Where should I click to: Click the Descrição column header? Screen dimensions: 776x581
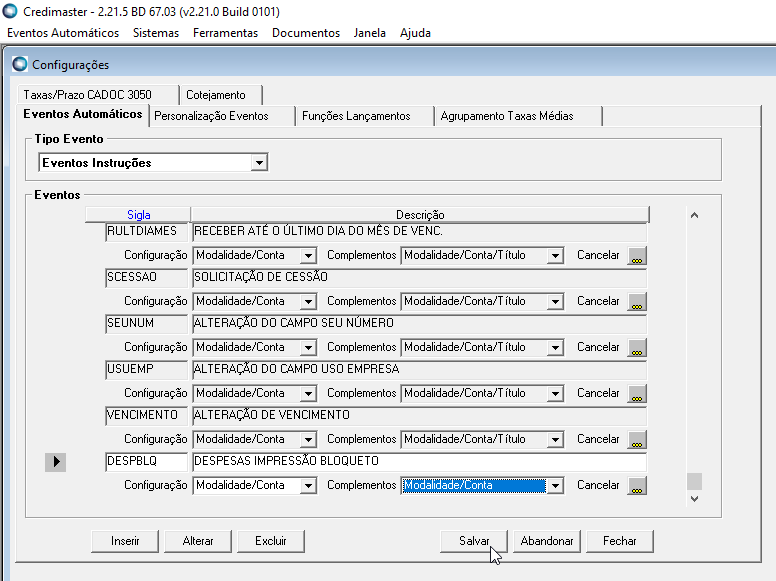point(420,215)
